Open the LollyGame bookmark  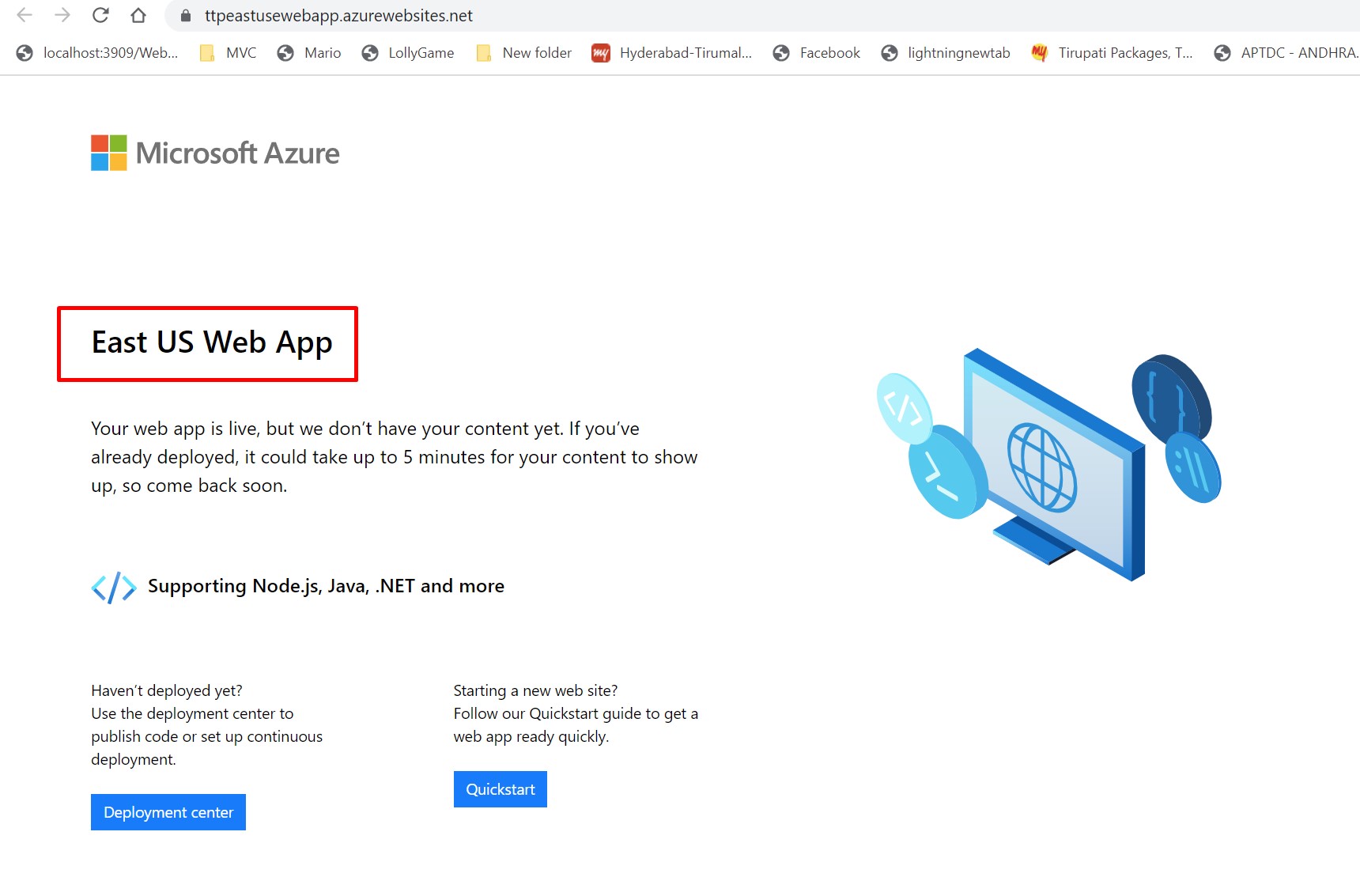[x=408, y=53]
